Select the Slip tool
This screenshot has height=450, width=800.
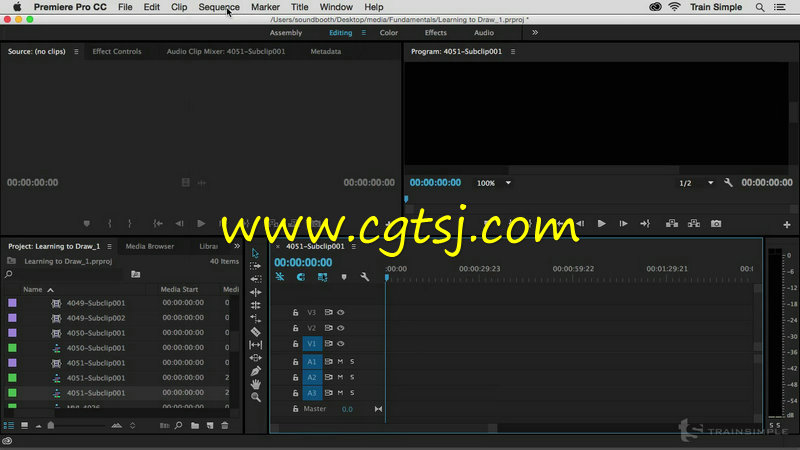[256, 345]
